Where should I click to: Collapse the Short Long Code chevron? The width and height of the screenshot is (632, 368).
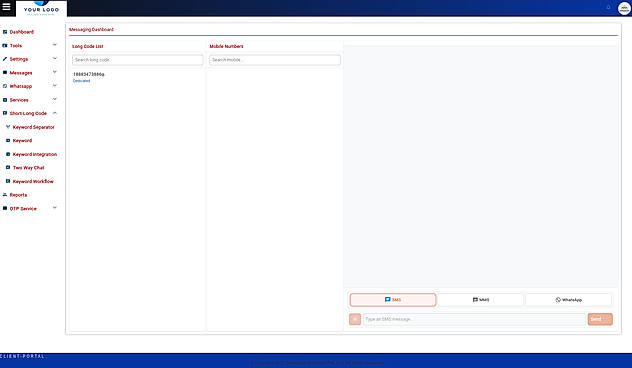(x=55, y=113)
